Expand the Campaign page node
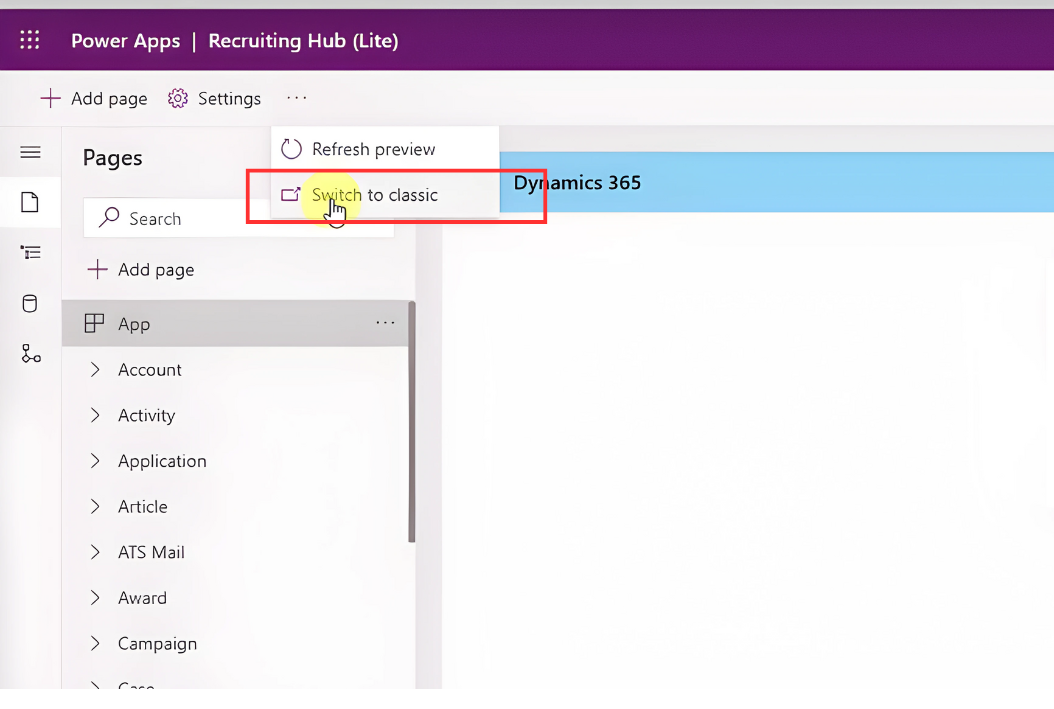Screen dimensions: 1054x709 click(95, 643)
